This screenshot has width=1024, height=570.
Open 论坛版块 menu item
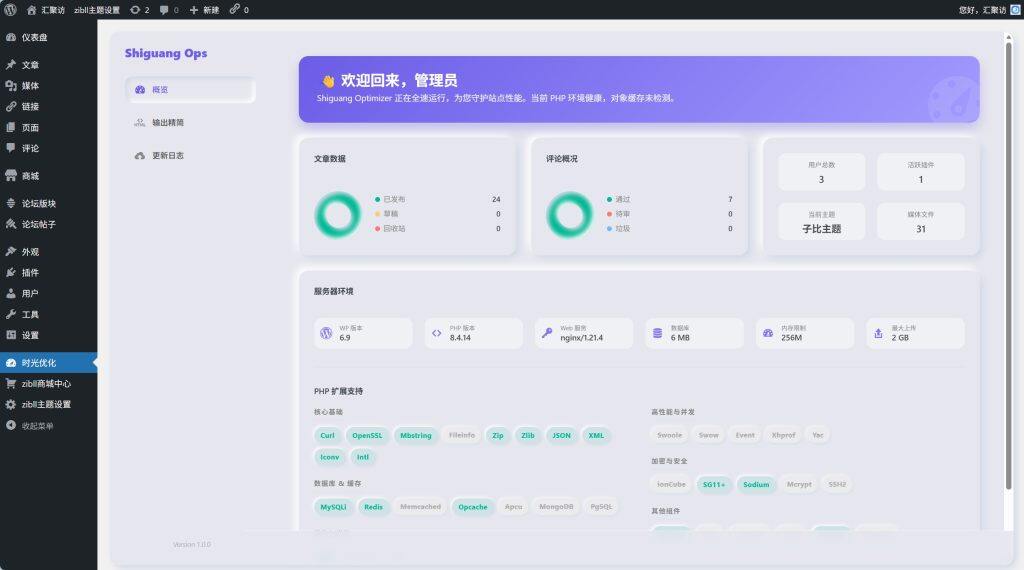48,203
